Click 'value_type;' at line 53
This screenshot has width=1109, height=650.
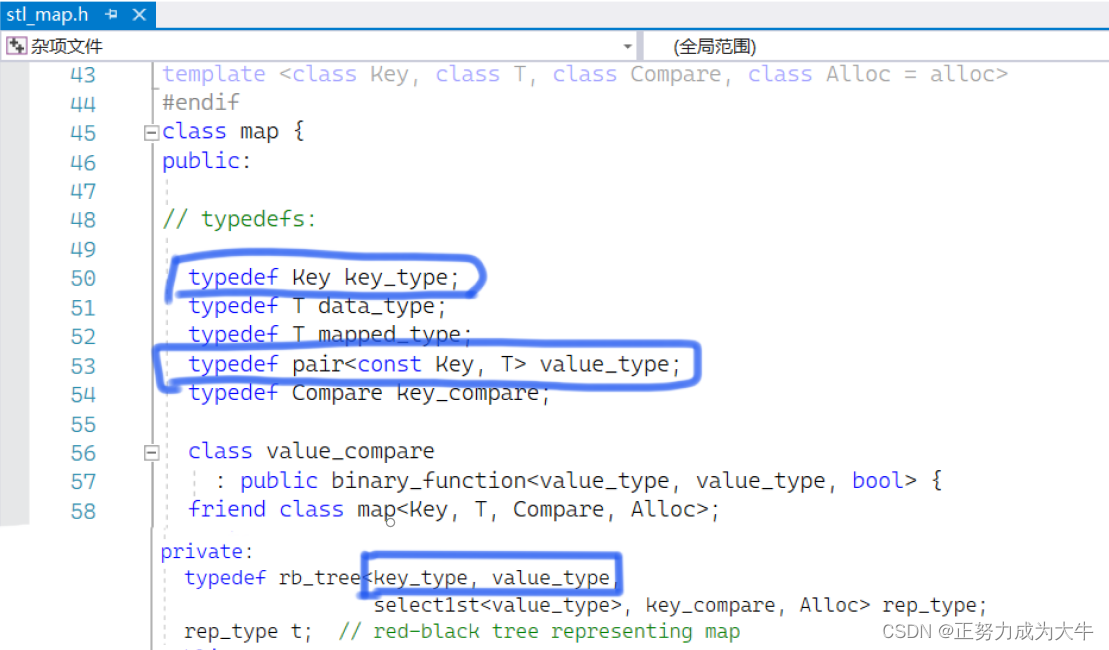pyautogui.click(x=610, y=364)
